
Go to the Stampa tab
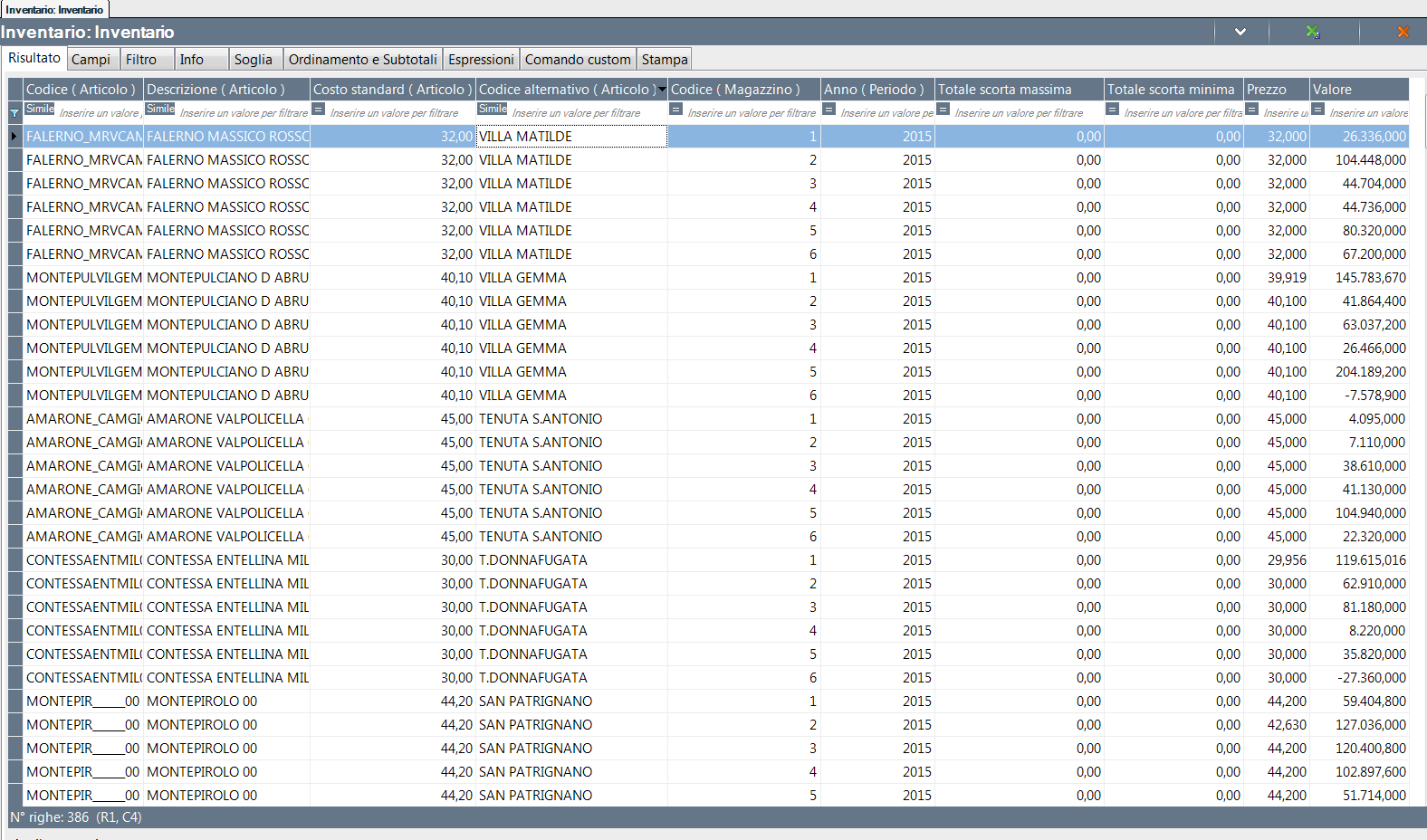(665, 60)
